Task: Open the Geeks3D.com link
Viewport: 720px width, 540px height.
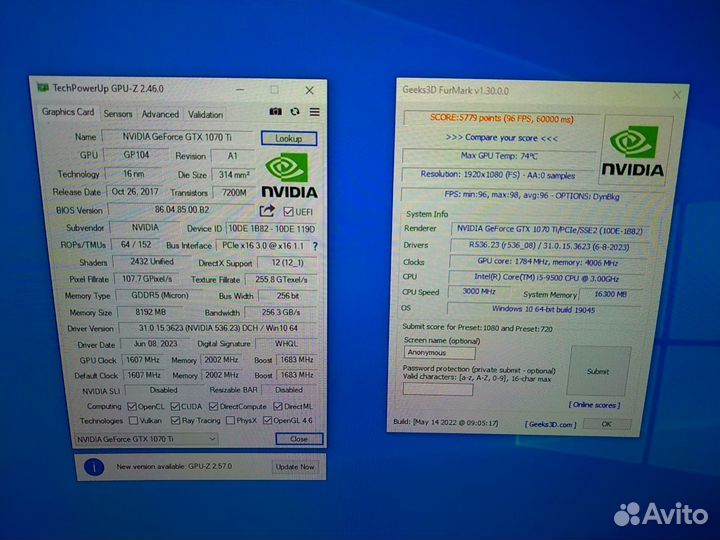Action: 551,424
